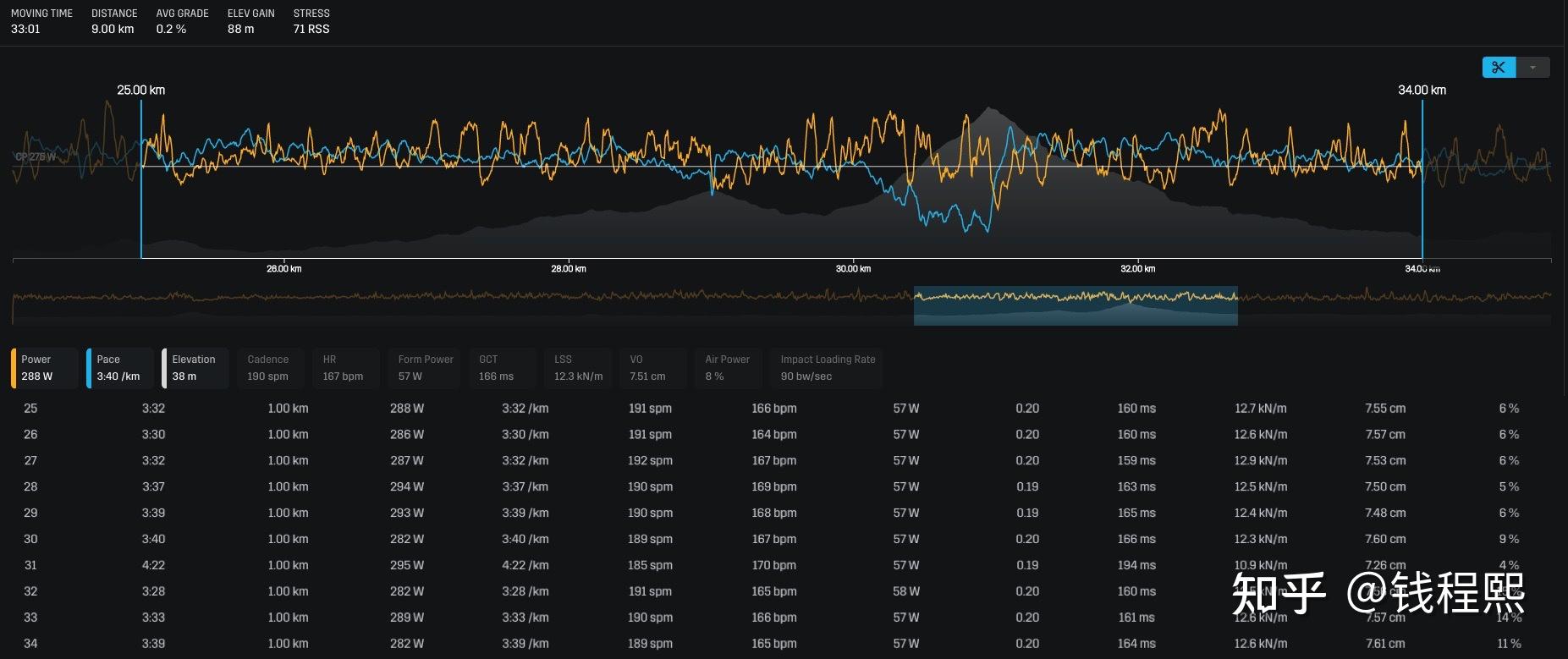
Task: Click the 25.00 km start selection marker
Action: tap(141, 90)
